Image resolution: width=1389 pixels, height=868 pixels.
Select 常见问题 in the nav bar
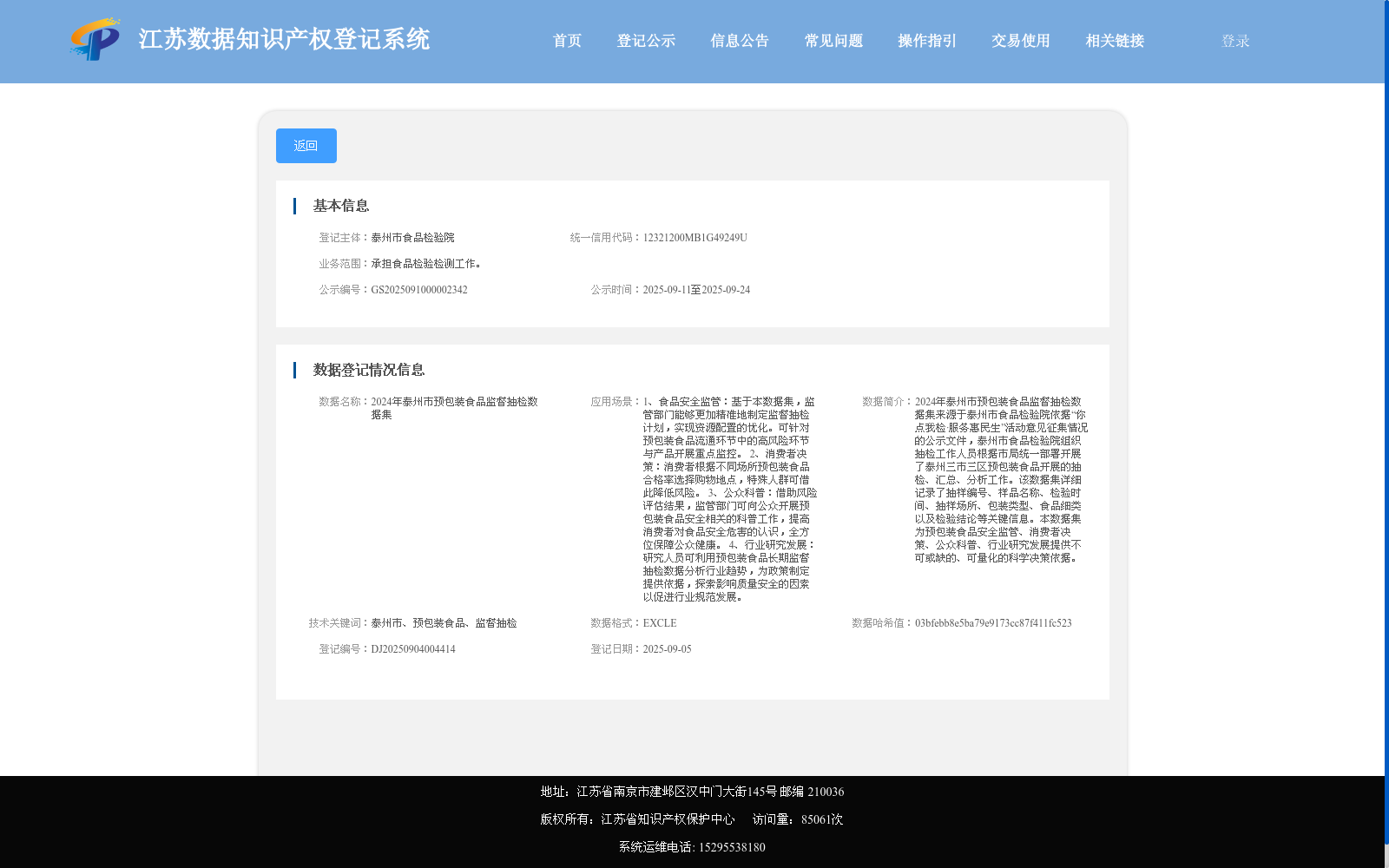[x=833, y=41]
